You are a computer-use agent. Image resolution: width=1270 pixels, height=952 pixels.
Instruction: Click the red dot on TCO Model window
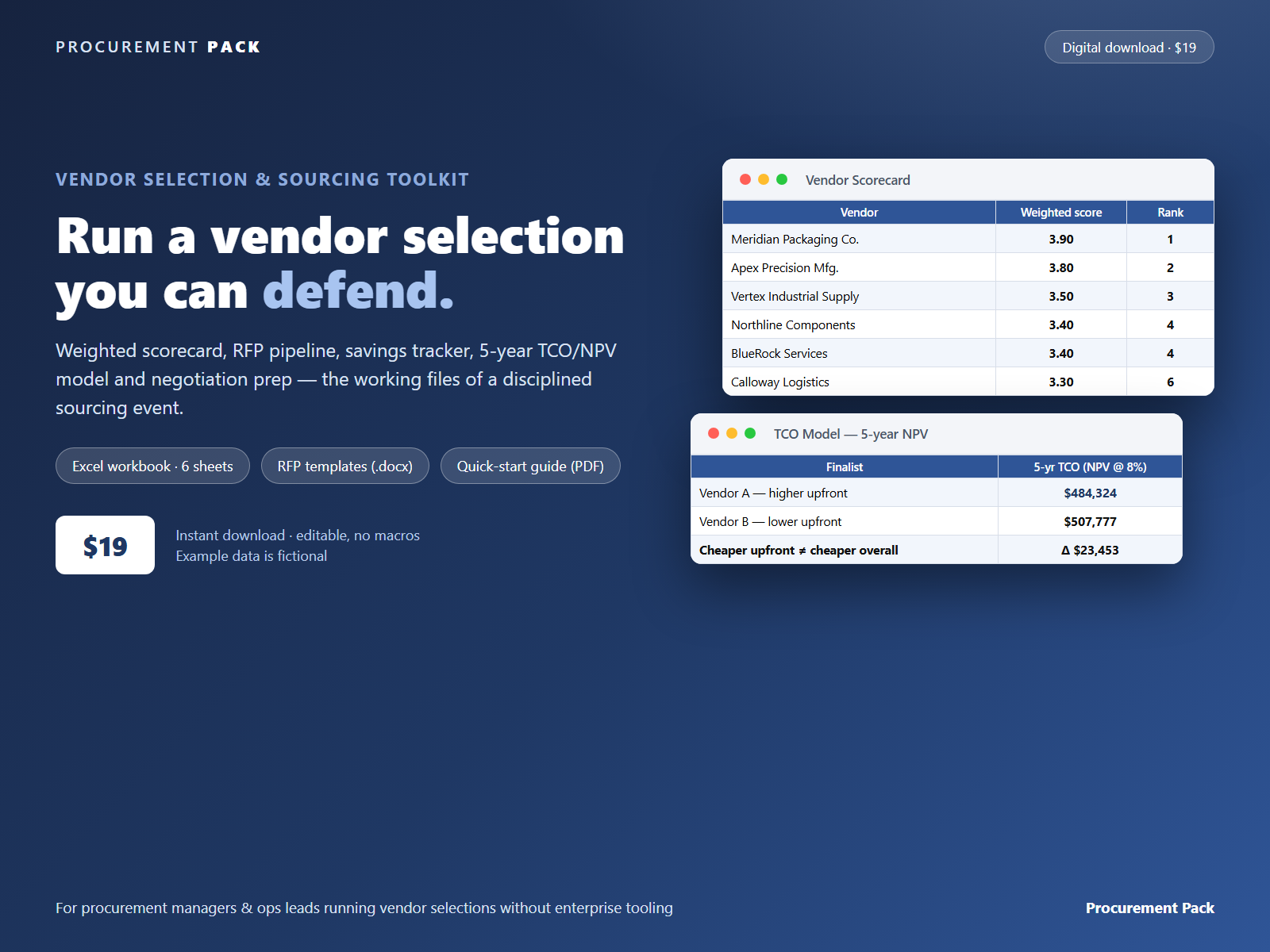click(x=714, y=433)
